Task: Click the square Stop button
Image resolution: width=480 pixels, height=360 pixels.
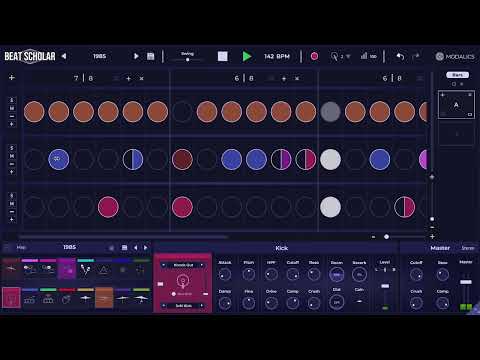Action: 223,56
